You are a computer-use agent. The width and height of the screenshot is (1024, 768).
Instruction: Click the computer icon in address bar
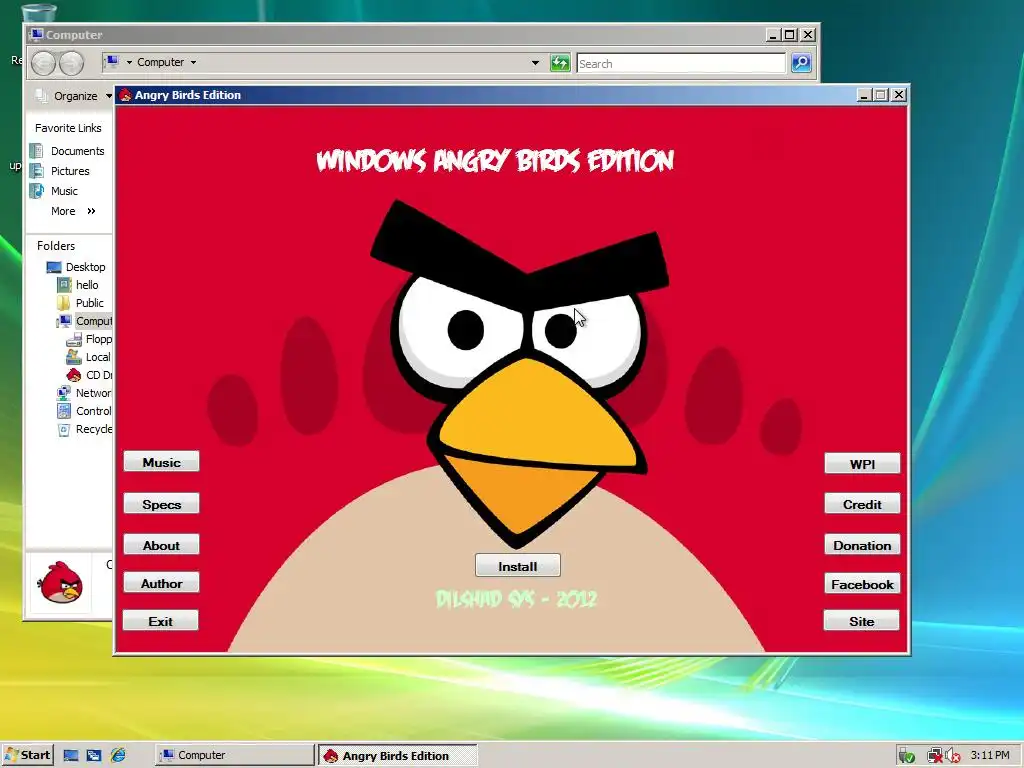tap(112, 62)
